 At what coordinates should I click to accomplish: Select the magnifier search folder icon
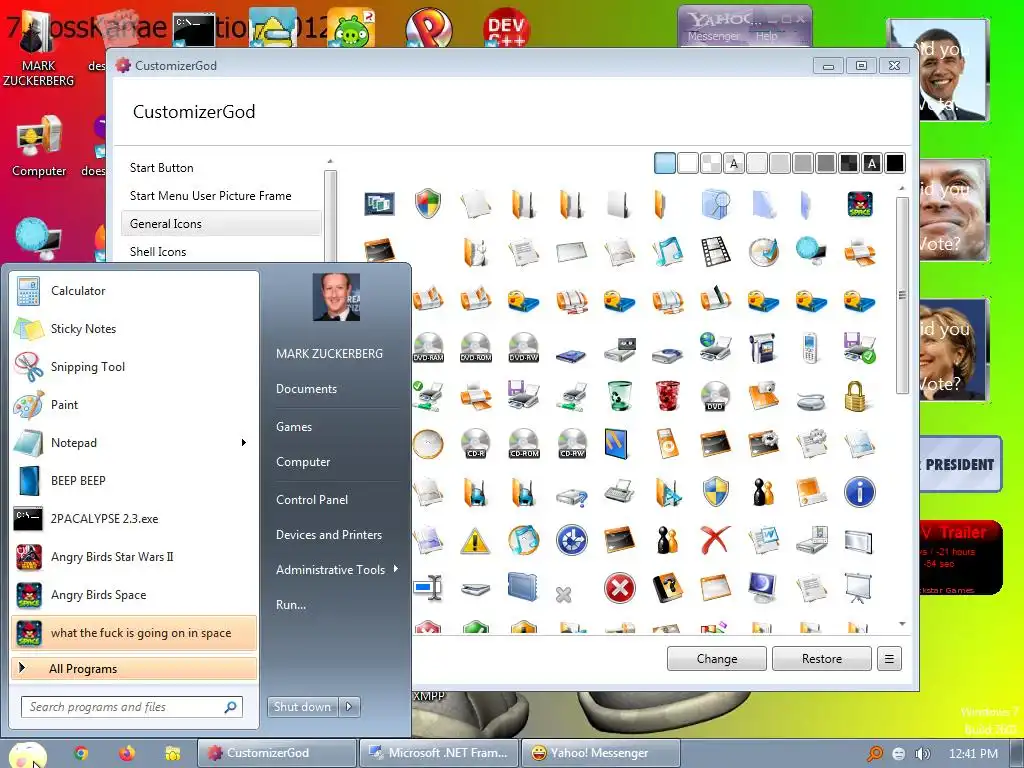pyautogui.click(x=715, y=204)
